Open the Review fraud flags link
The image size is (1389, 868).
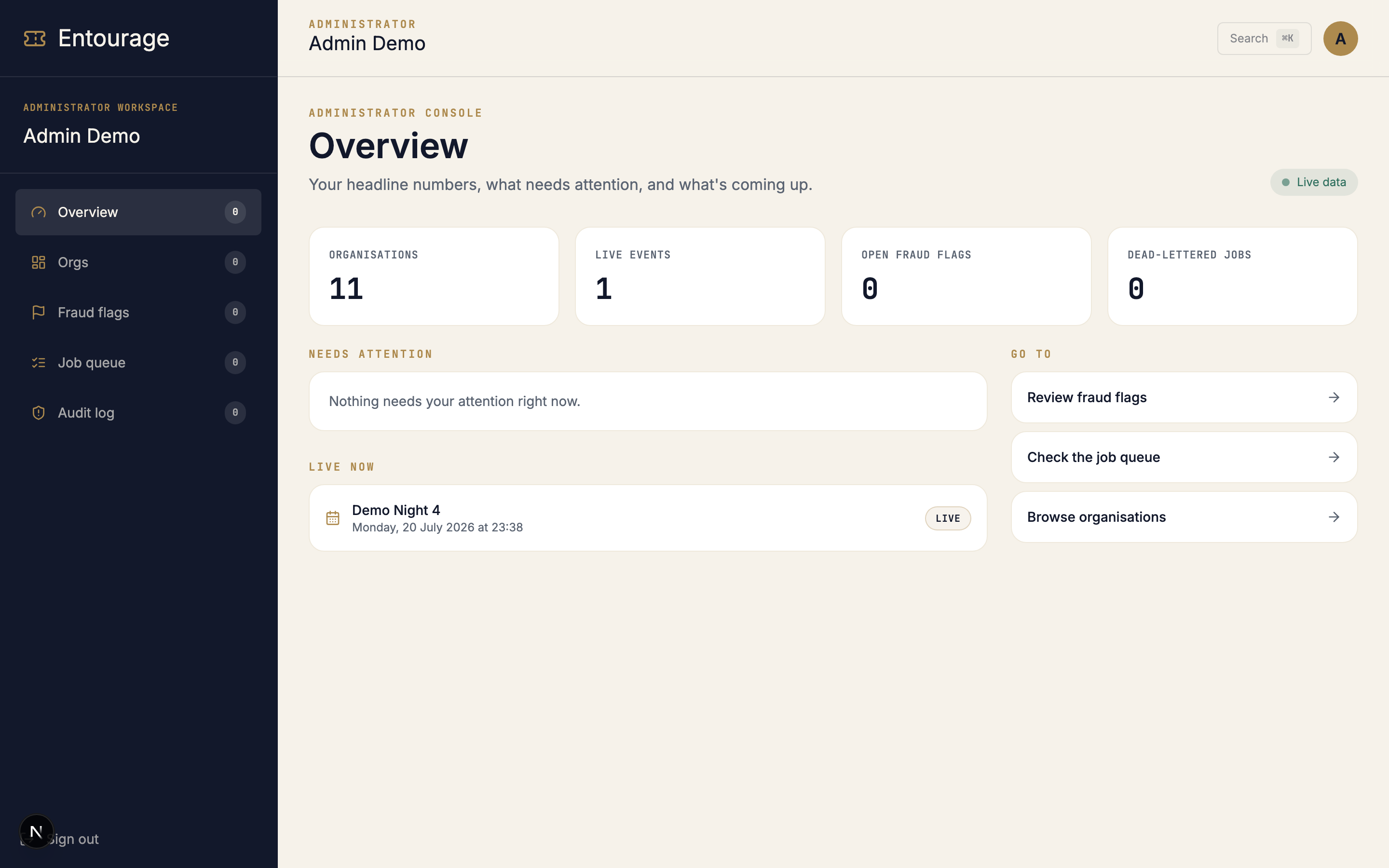click(x=1184, y=397)
